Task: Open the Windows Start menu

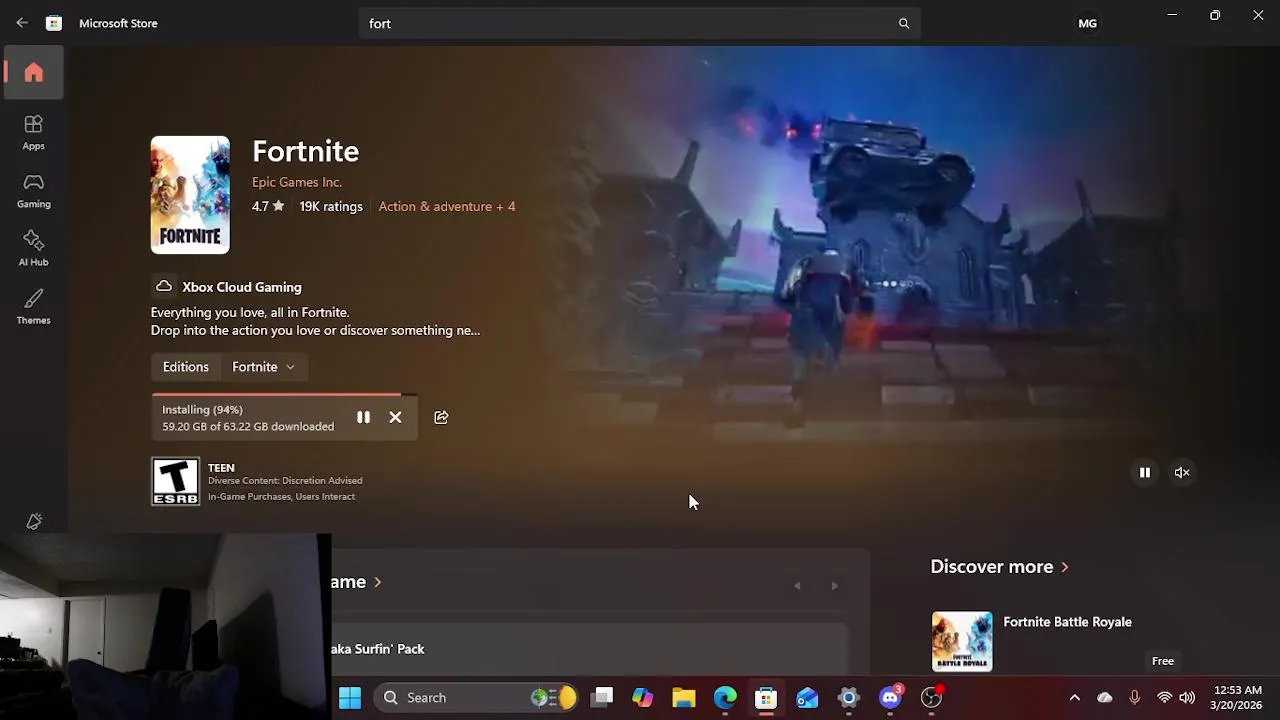Action: point(350,698)
